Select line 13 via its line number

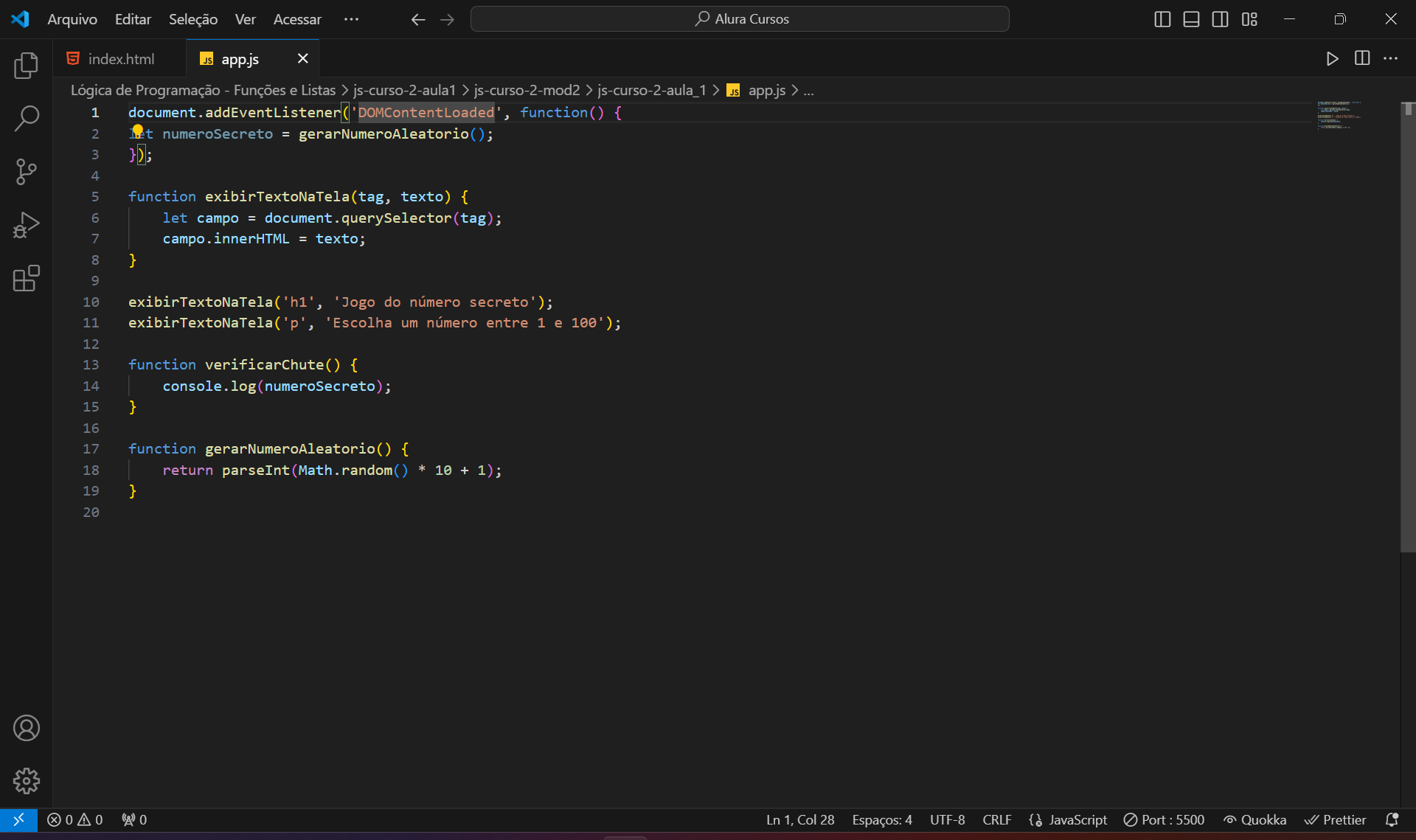point(91,364)
